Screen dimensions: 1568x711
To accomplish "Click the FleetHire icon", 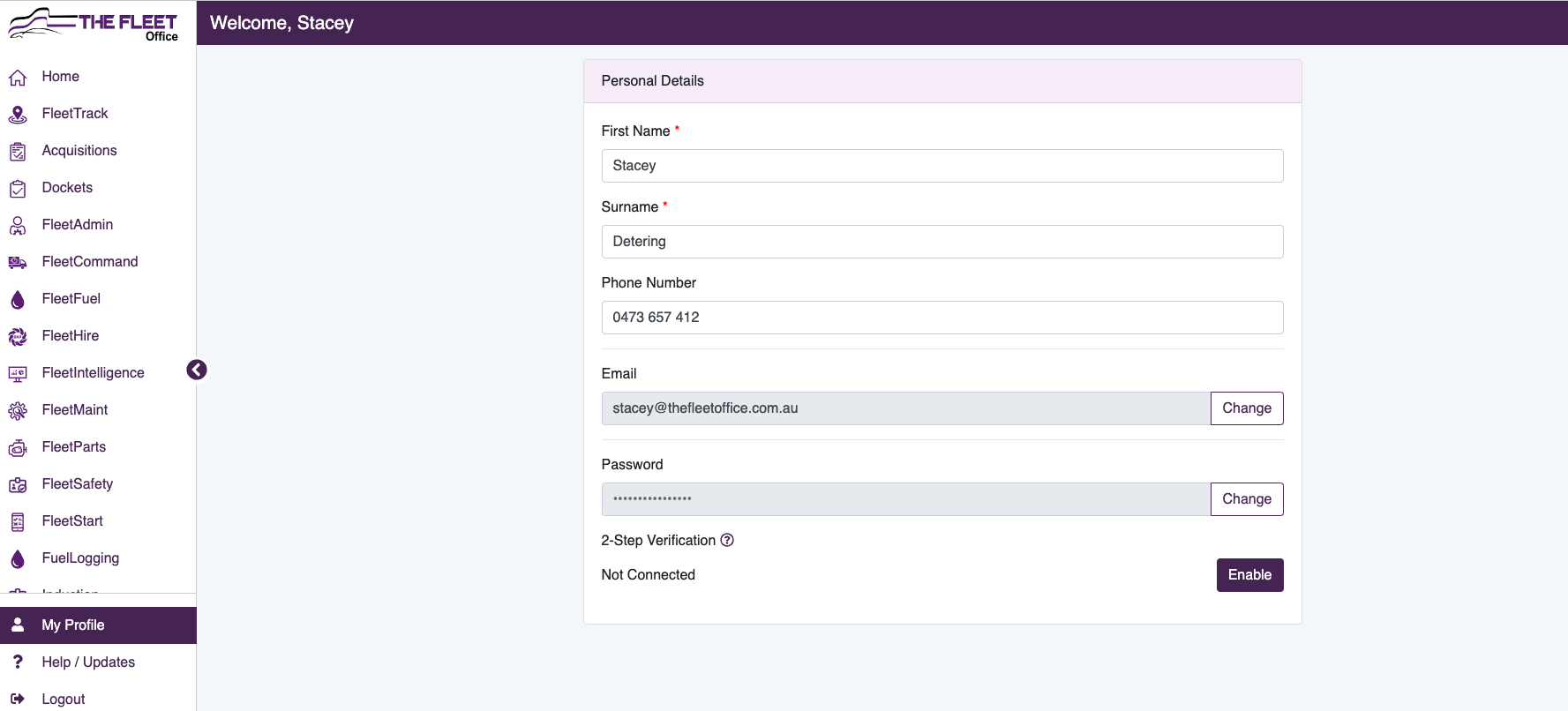I will tap(18, 337).
